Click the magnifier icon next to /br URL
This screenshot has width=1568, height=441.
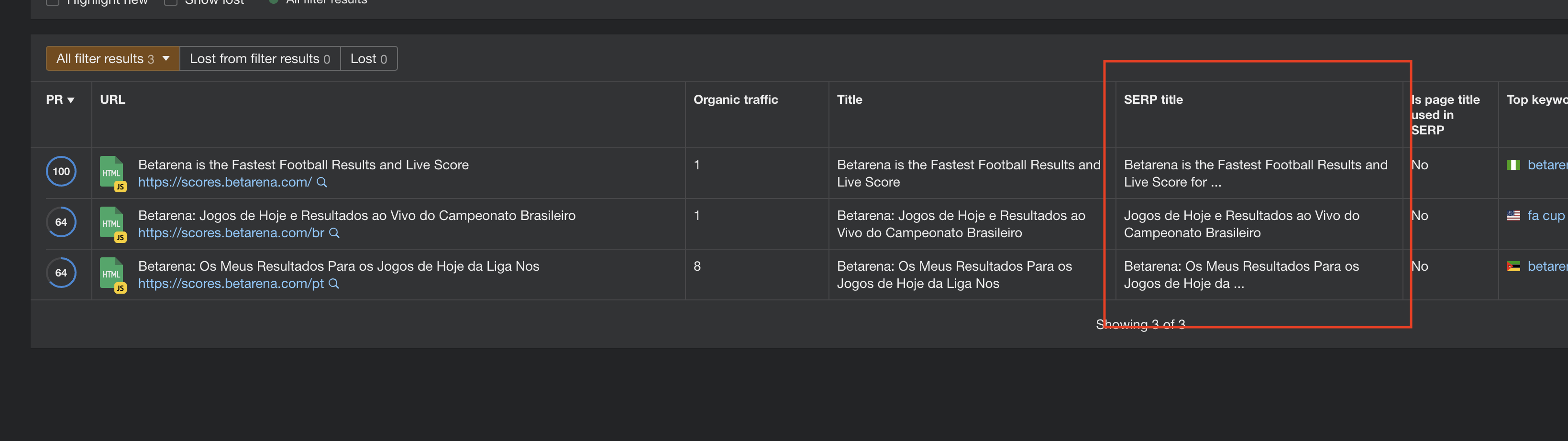(333, 233)
